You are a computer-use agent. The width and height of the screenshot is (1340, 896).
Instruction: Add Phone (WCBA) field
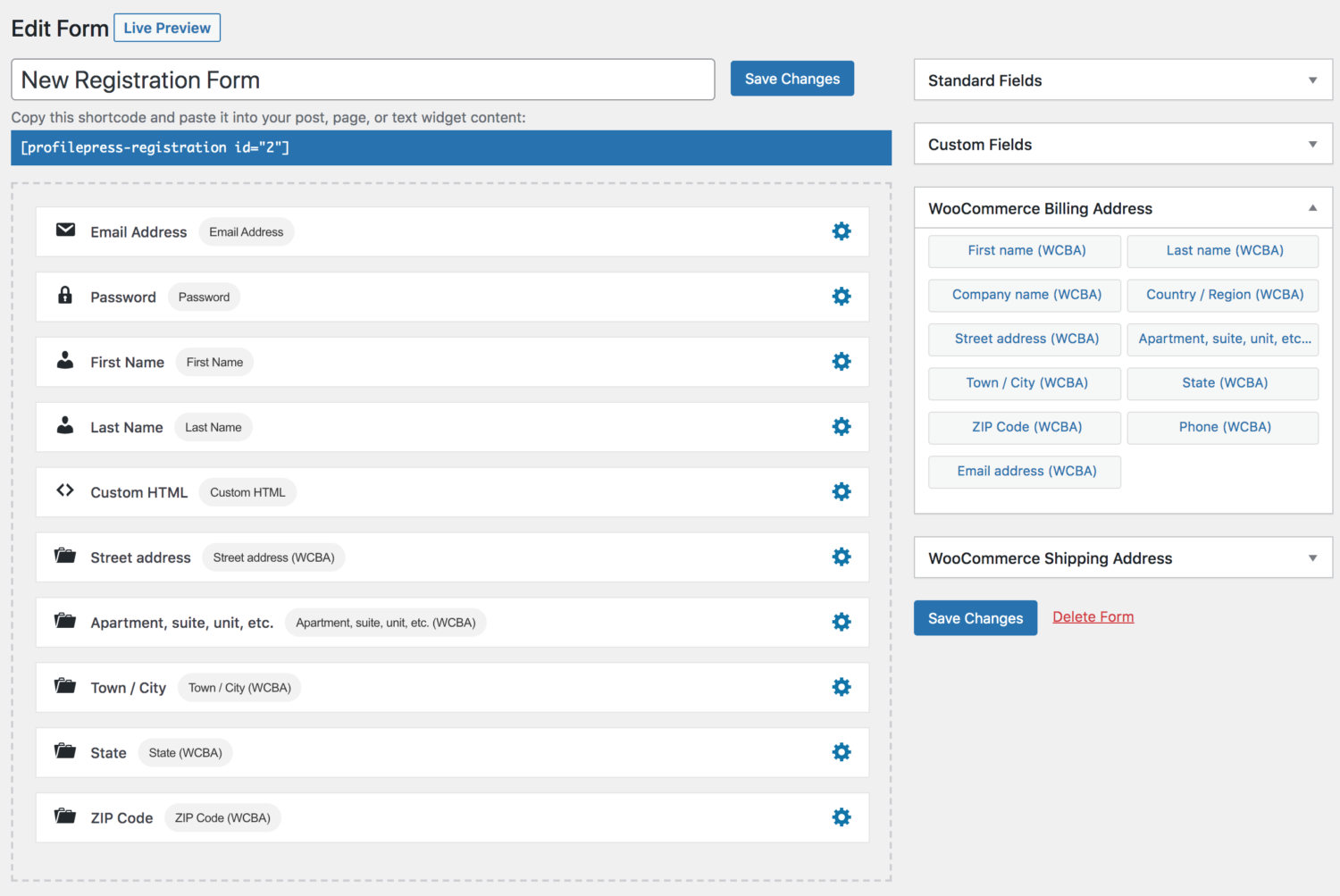[x=1223, y=428]
